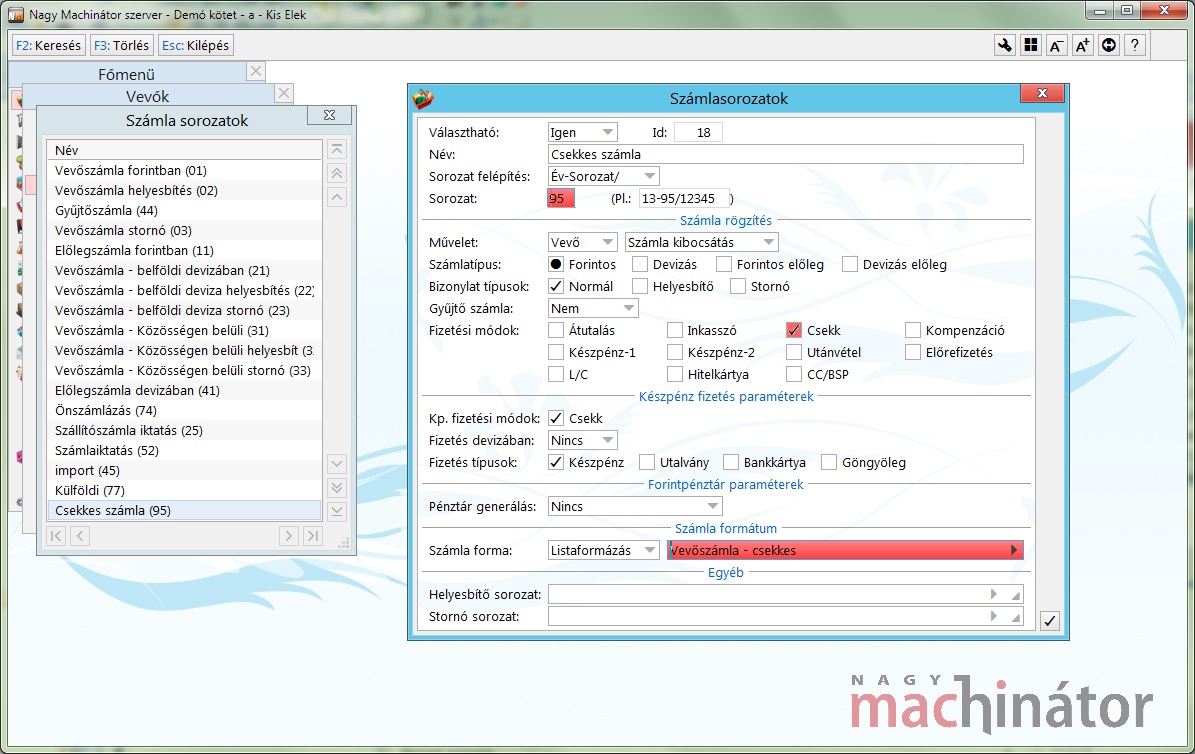Decrease font size with A- icon
Image resolution: width=1195 pixels, height=754 pixels.
click(x=1056, y=45)
